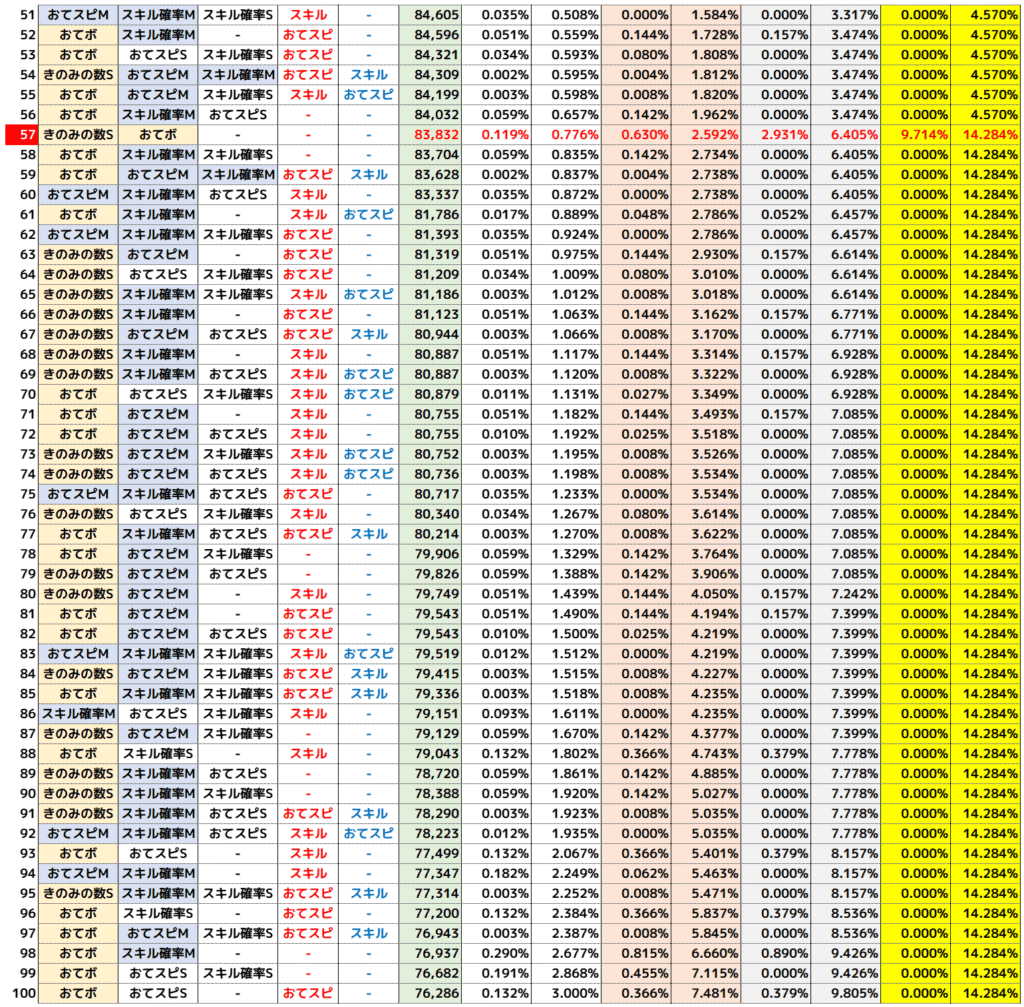
Task: Click the 9.805% cell in the last row
Action: [846, 993]
